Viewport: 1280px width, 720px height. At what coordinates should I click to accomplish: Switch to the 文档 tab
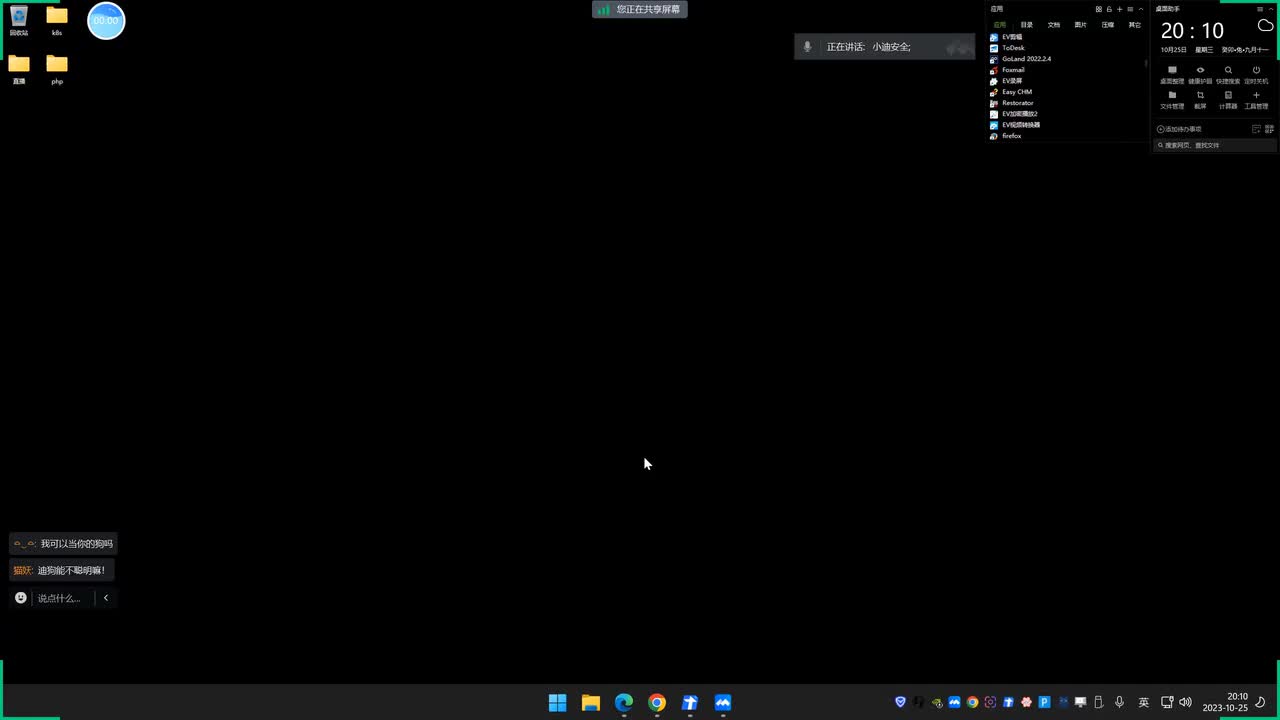click(1054, 25)
